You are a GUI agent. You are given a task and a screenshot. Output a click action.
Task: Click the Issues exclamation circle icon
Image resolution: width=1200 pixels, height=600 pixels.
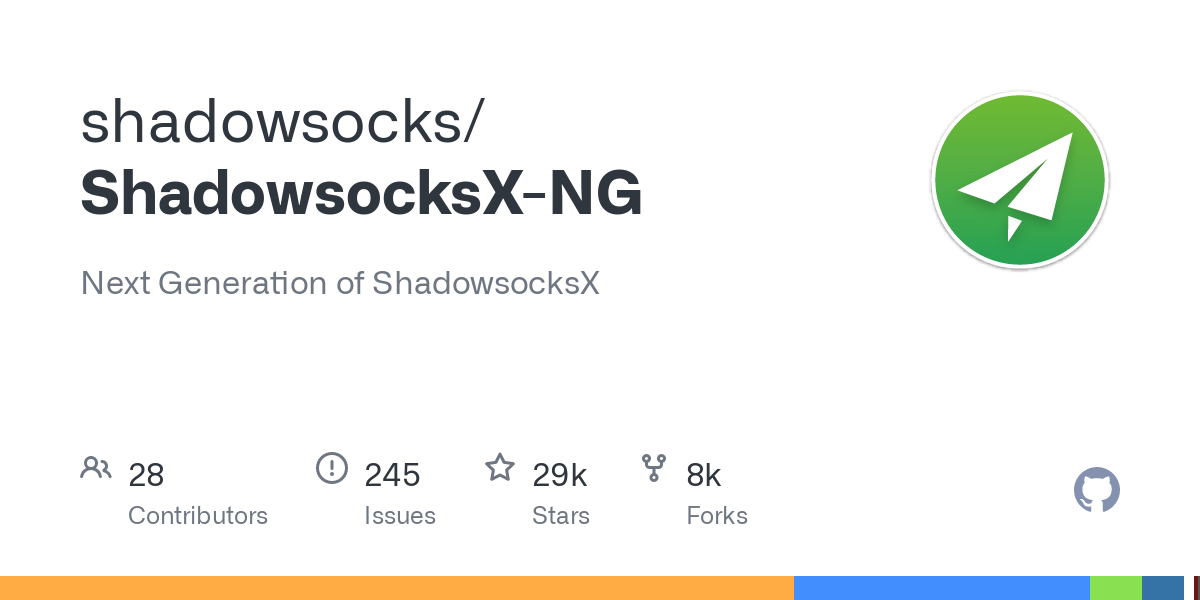(332, 468)
